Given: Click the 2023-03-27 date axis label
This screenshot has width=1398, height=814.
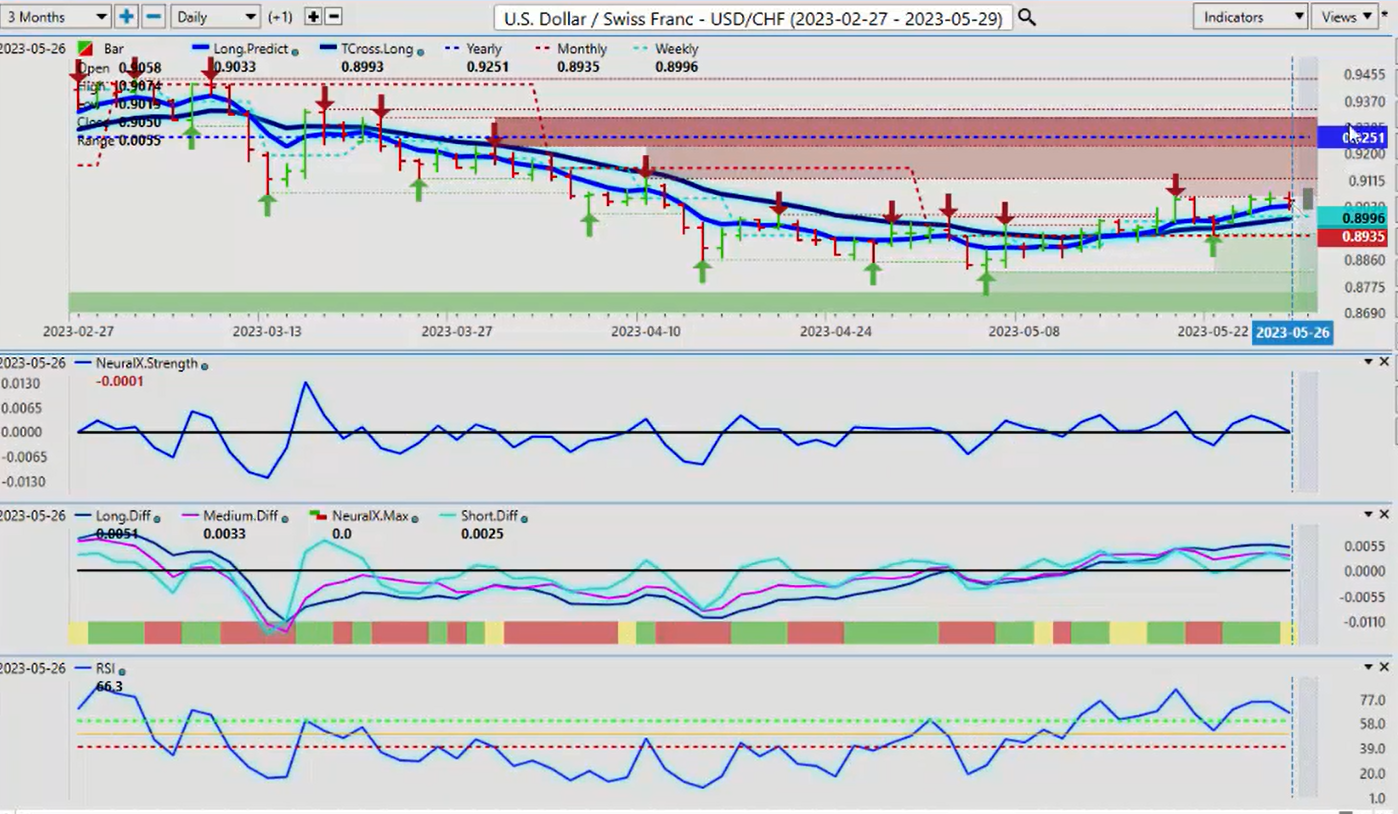Looking at the screenshot, I should click(456, 331).
